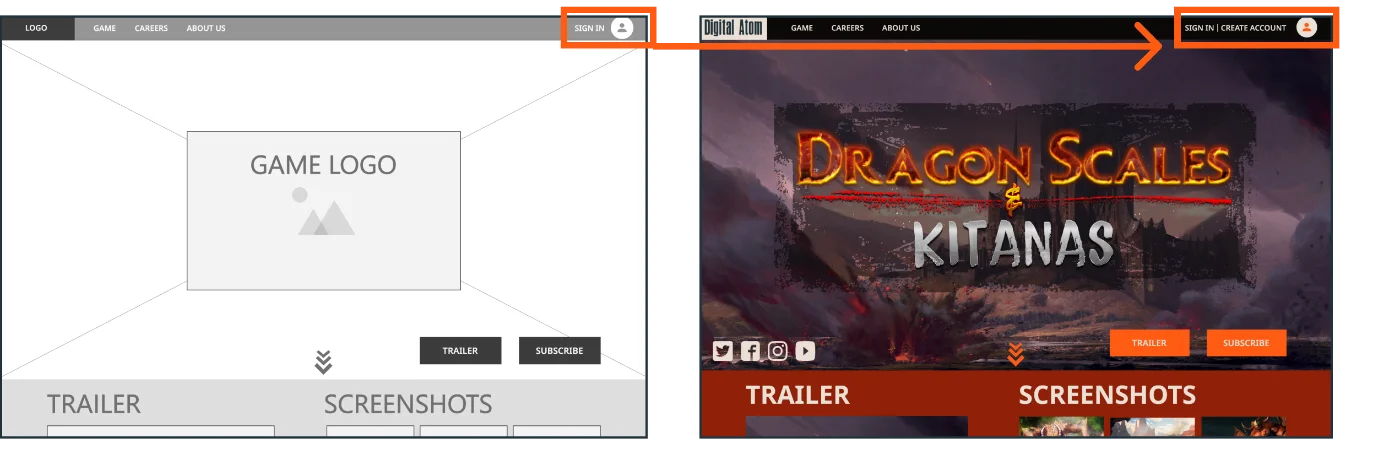Open GAME in the Digital Atom navbar
Image resolution: width=1400 pixels, height=454 pixels.
click(x=802, y=28)
